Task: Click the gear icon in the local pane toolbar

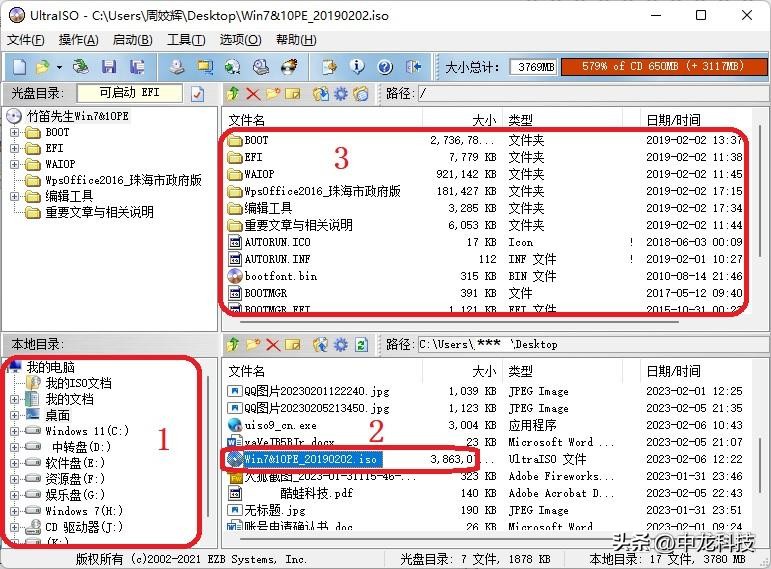Action: click(x=341, y=345)
